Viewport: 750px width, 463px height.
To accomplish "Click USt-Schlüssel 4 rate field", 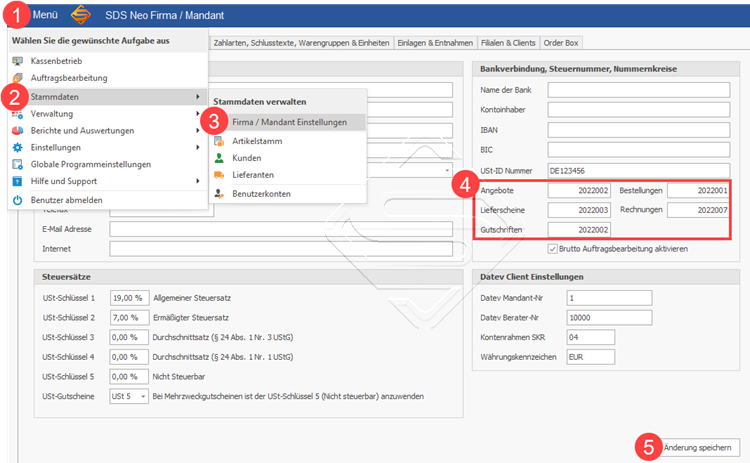I will (129, 357).
